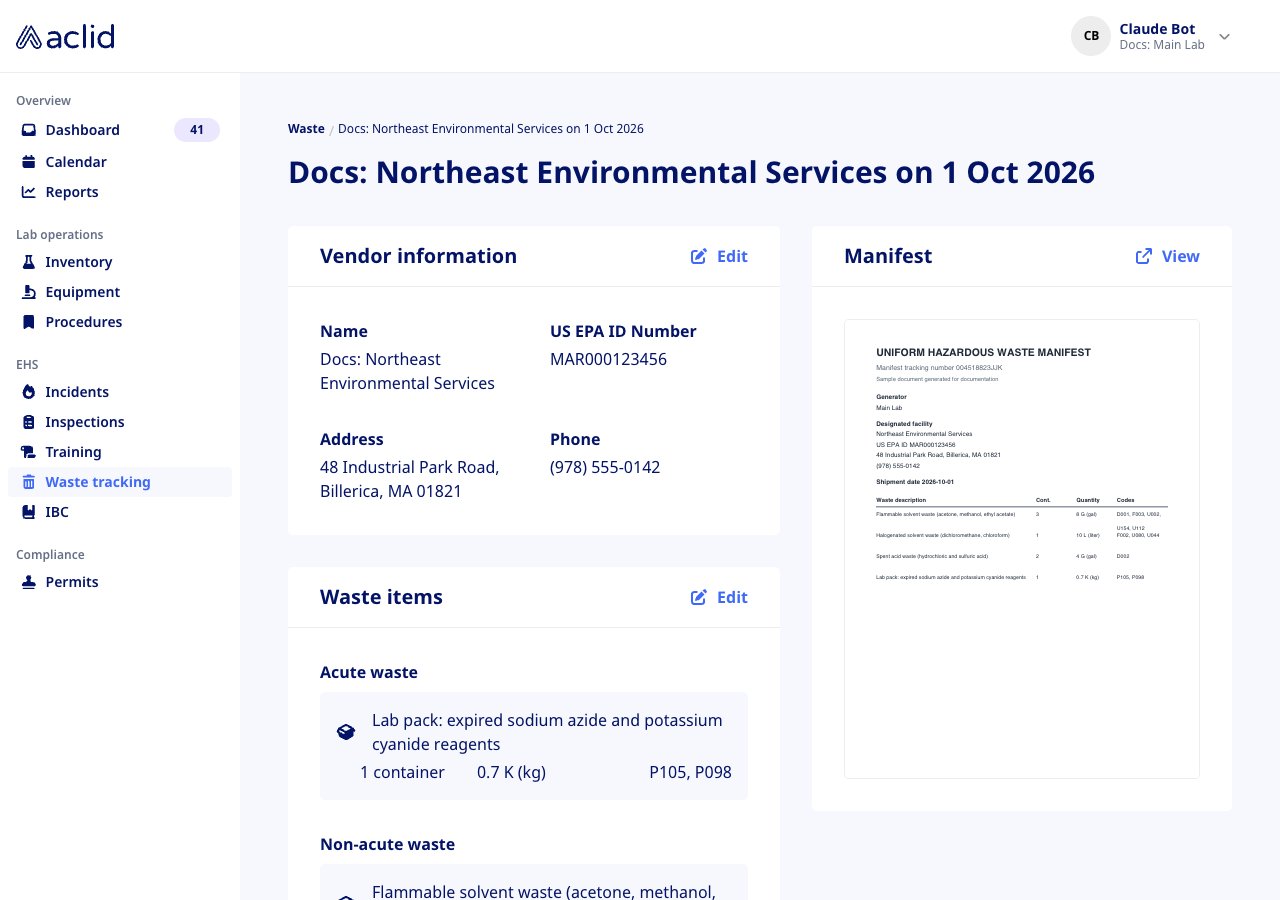
Task: Edit the Waste items section
Action: 719,597
